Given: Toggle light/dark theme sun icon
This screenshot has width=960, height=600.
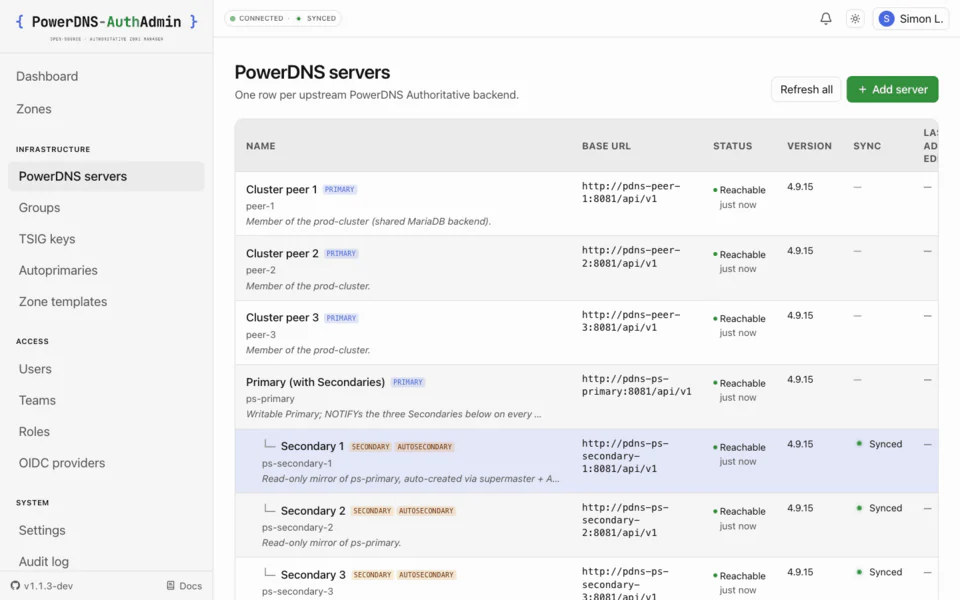Looking at the screenshot, I should coord(855,18).
